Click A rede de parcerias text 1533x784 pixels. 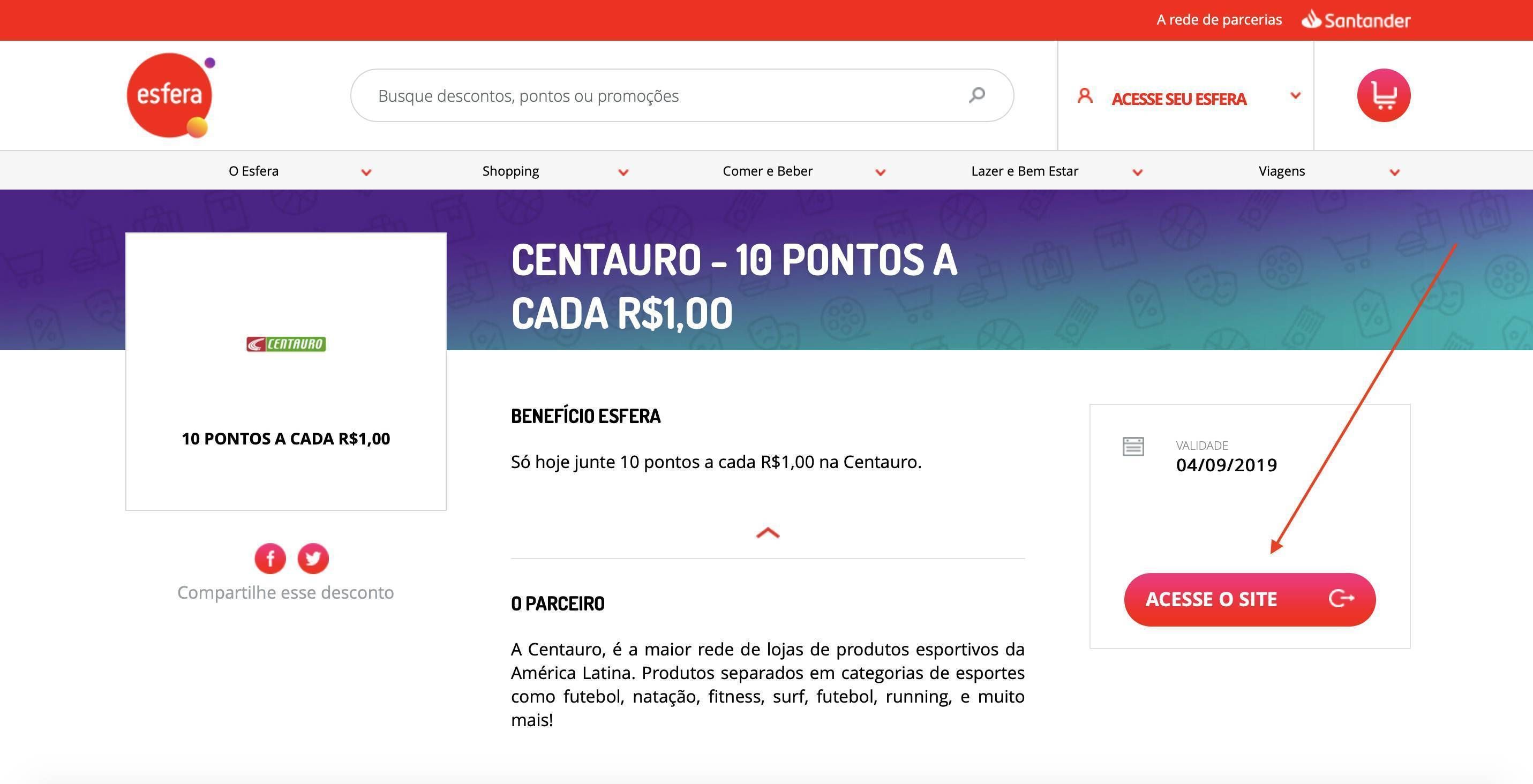tap(1219, 20)
